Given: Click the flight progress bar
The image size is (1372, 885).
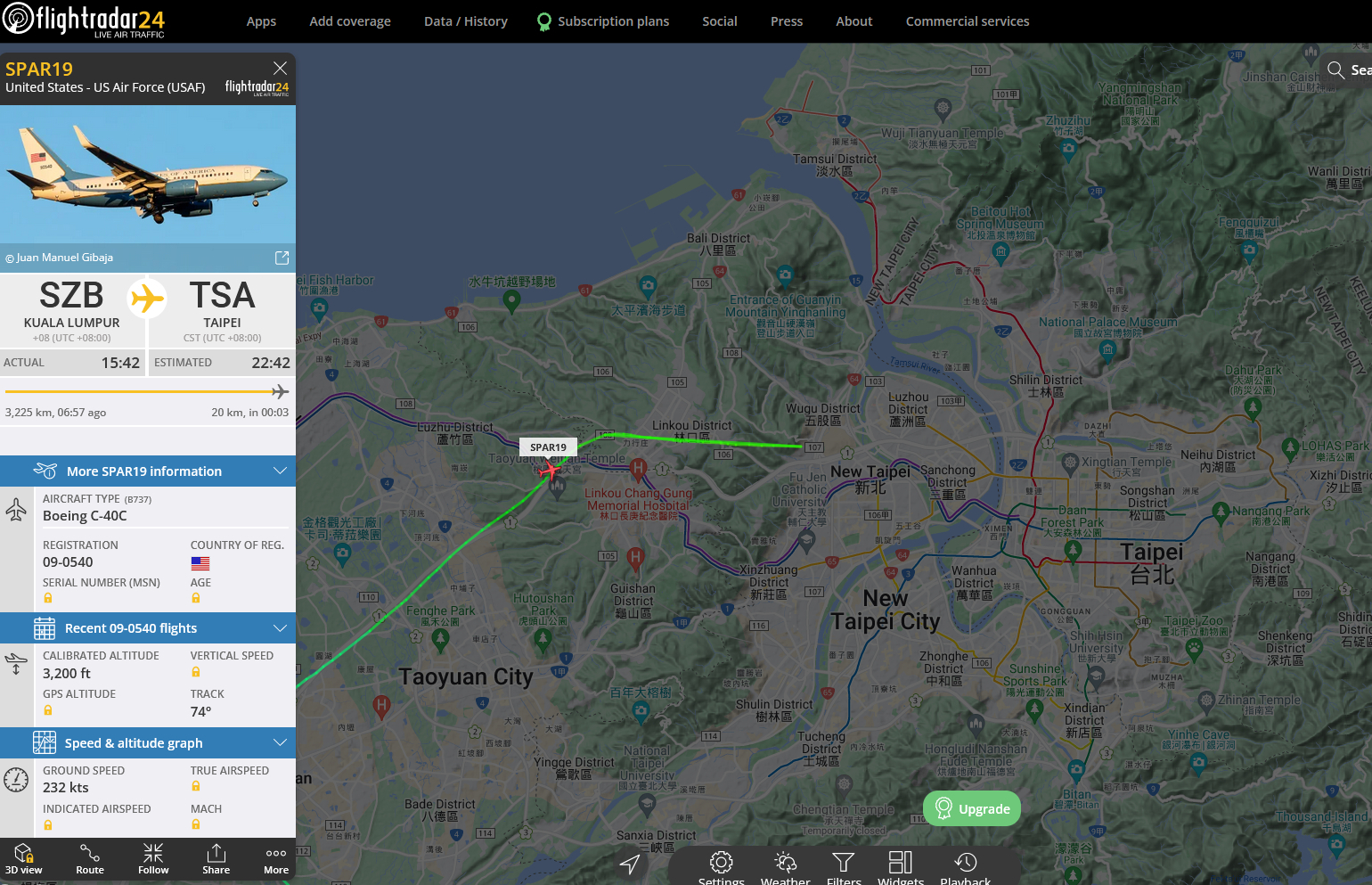Looking at the screenshot, I should pos(147,391).
